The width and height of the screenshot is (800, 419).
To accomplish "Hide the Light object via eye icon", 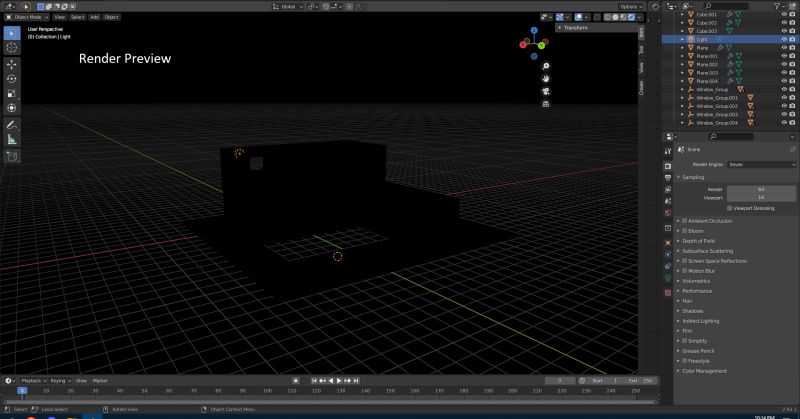I will pyautogui.click(x=784, y=39).
